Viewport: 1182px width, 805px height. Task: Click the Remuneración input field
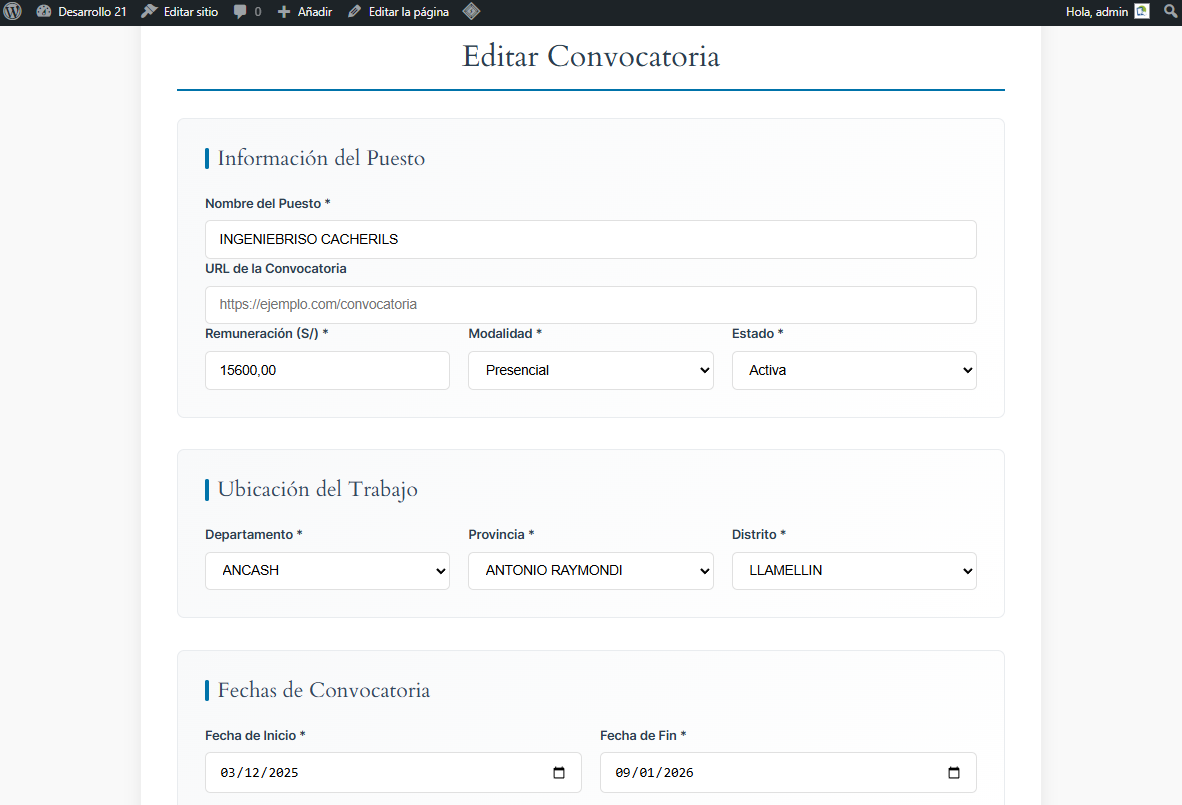coord(327,370)
